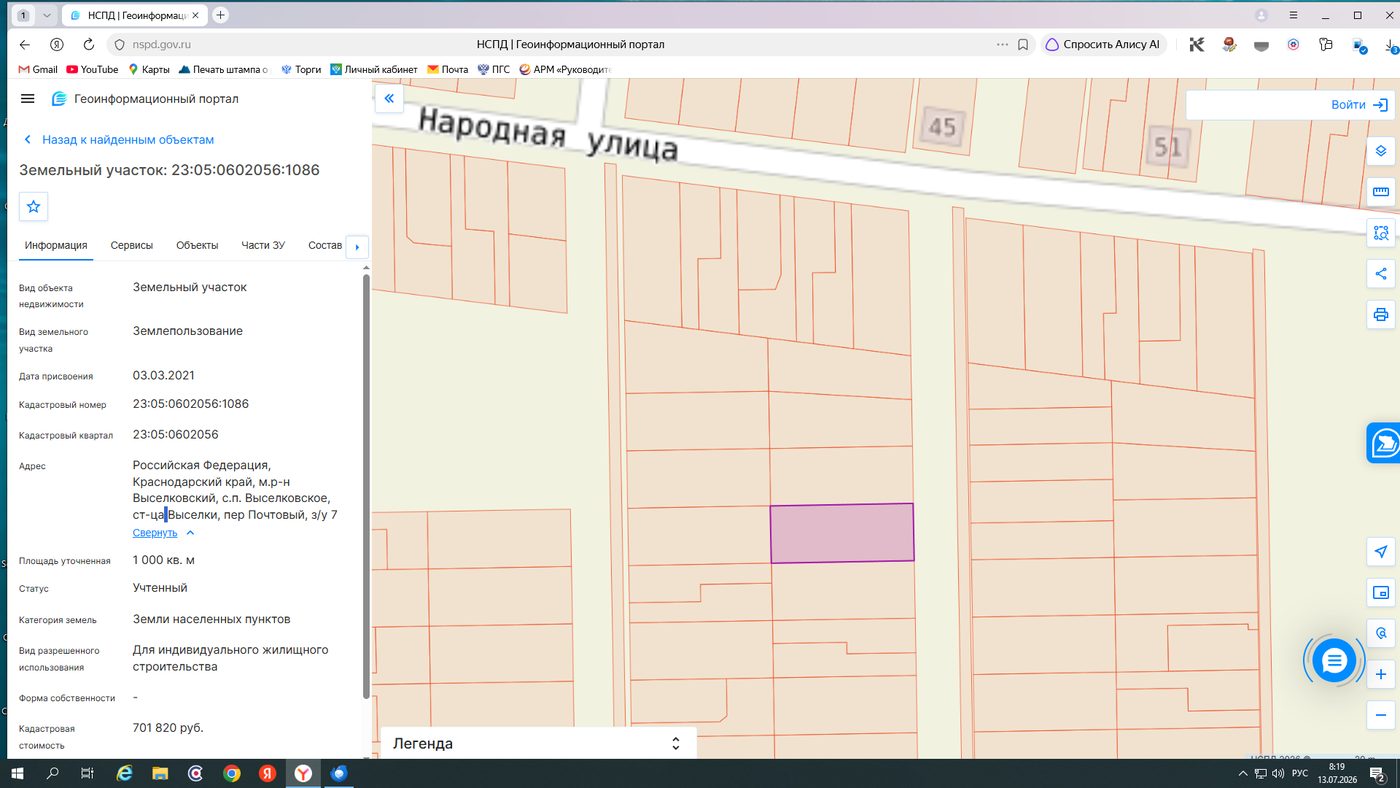The image size is (1400, 788).
Task: Bookmark this page in the address bar
Action: click(1023, 44)
